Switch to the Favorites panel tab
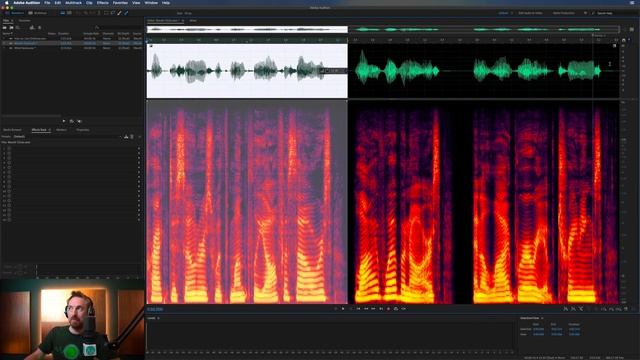640x360 pixels. coord(24,20)
